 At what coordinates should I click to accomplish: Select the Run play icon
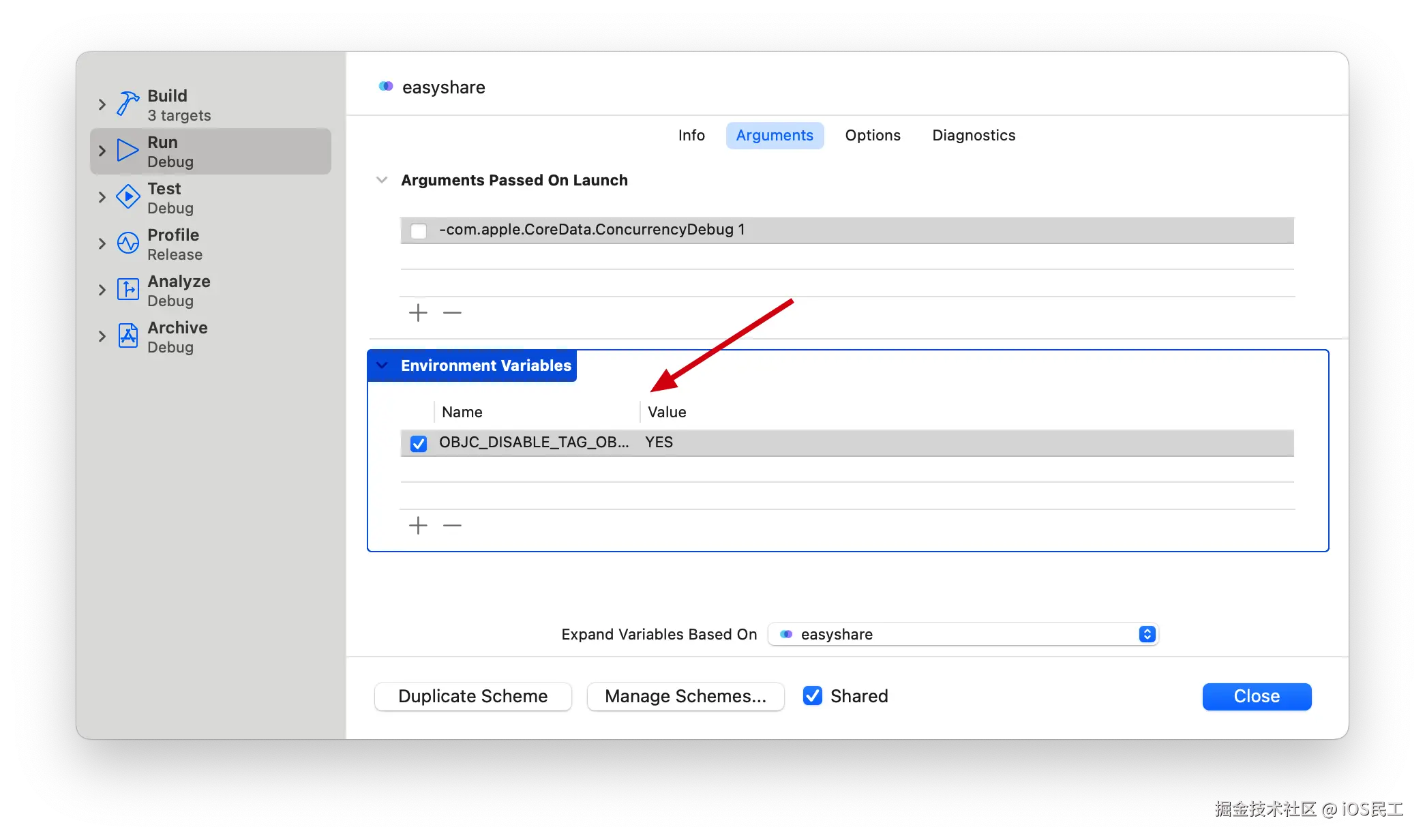(127, 150)
